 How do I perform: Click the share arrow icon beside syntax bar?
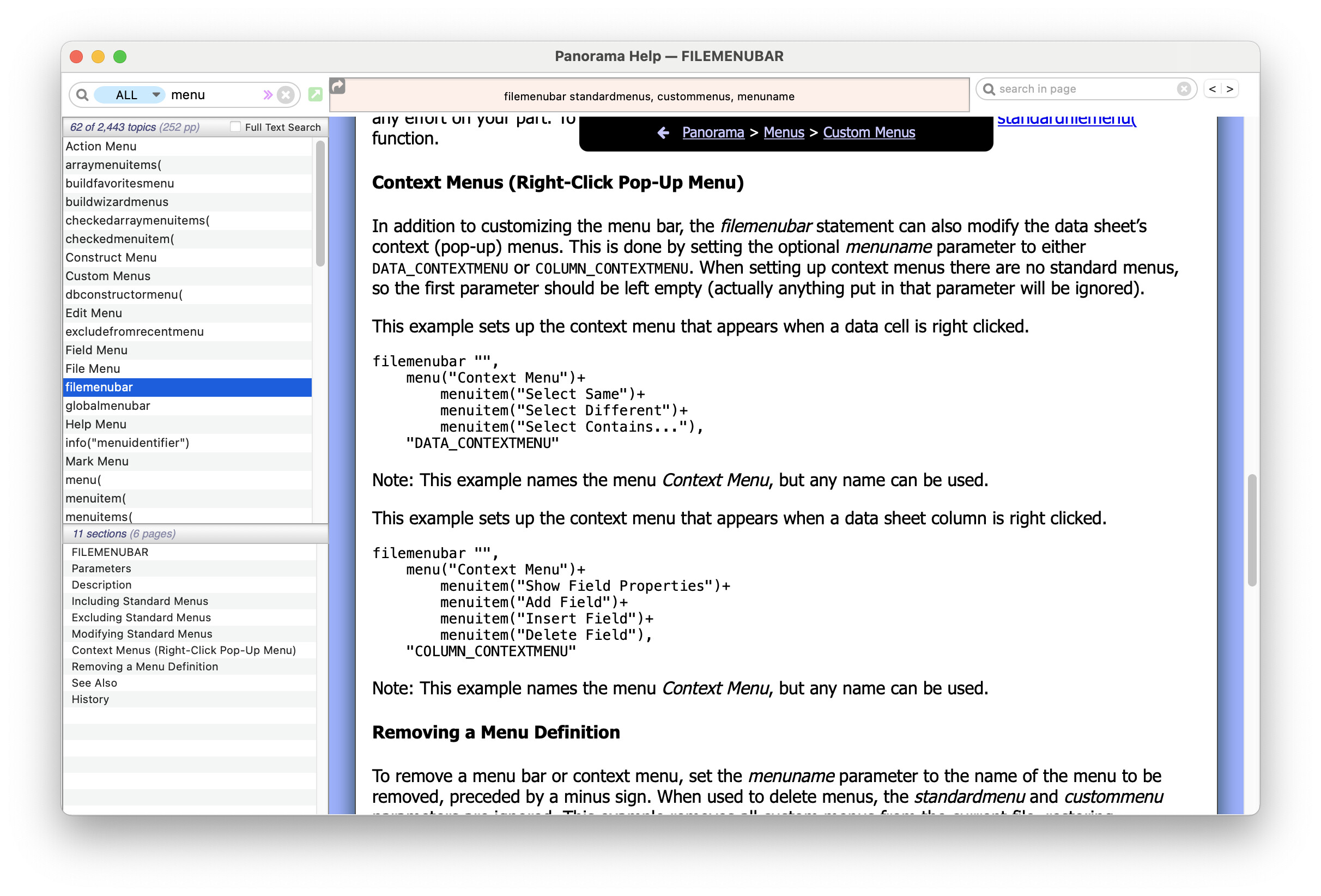tap(338, 86)
